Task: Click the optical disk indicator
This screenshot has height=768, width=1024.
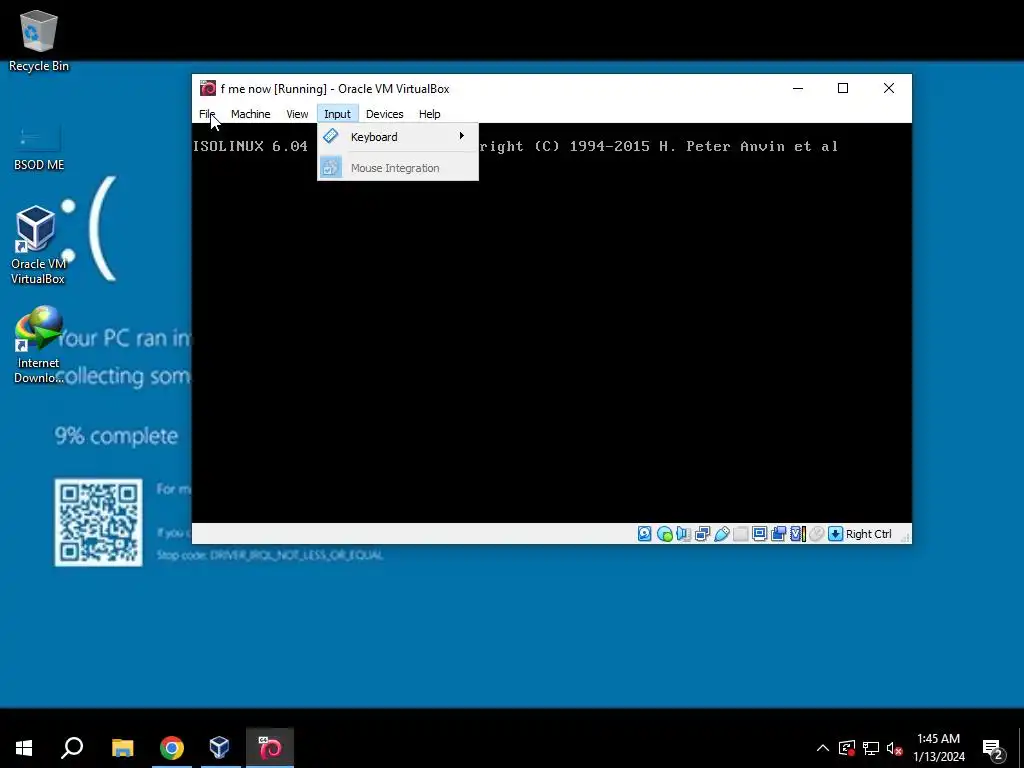Action: click(665, 534)
